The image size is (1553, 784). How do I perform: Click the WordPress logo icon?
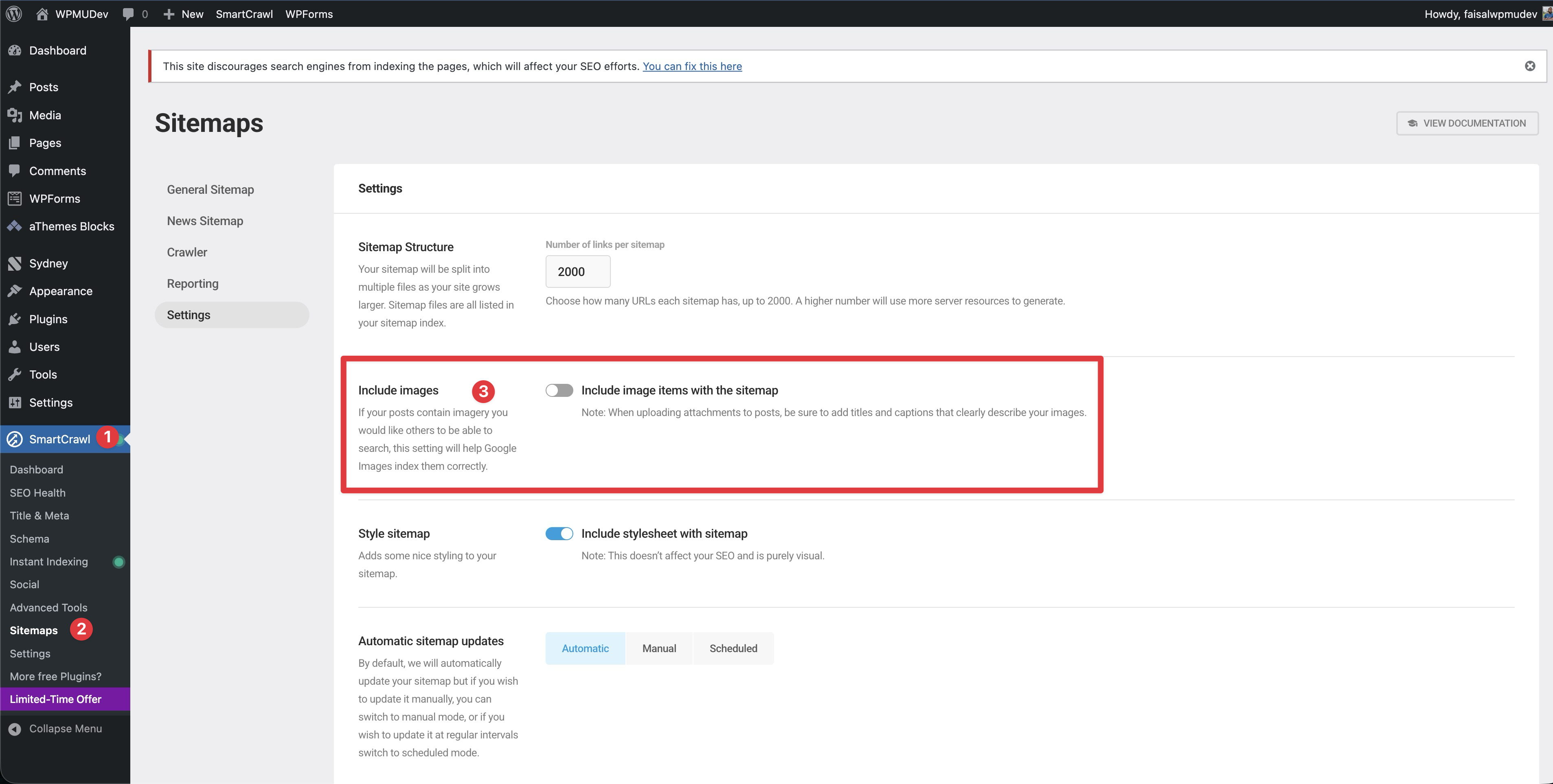(x=14, y=13)
